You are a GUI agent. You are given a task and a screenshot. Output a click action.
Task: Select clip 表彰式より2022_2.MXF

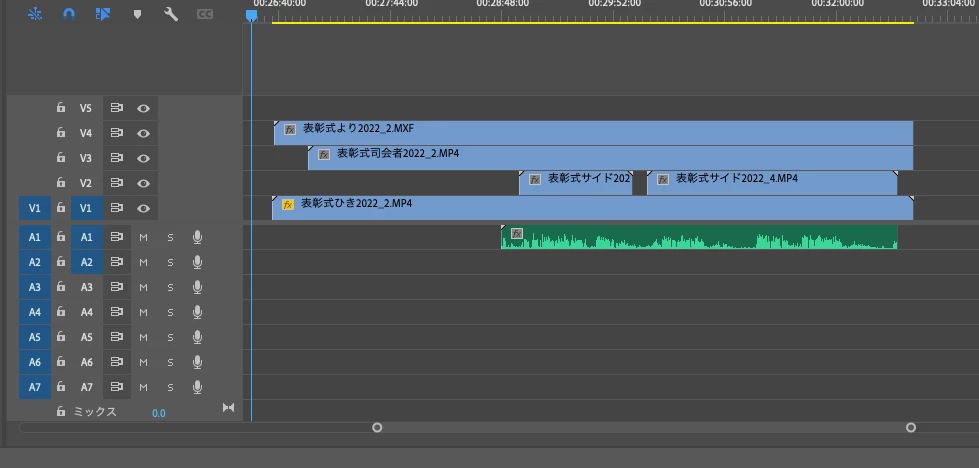[x=593, y=133]
